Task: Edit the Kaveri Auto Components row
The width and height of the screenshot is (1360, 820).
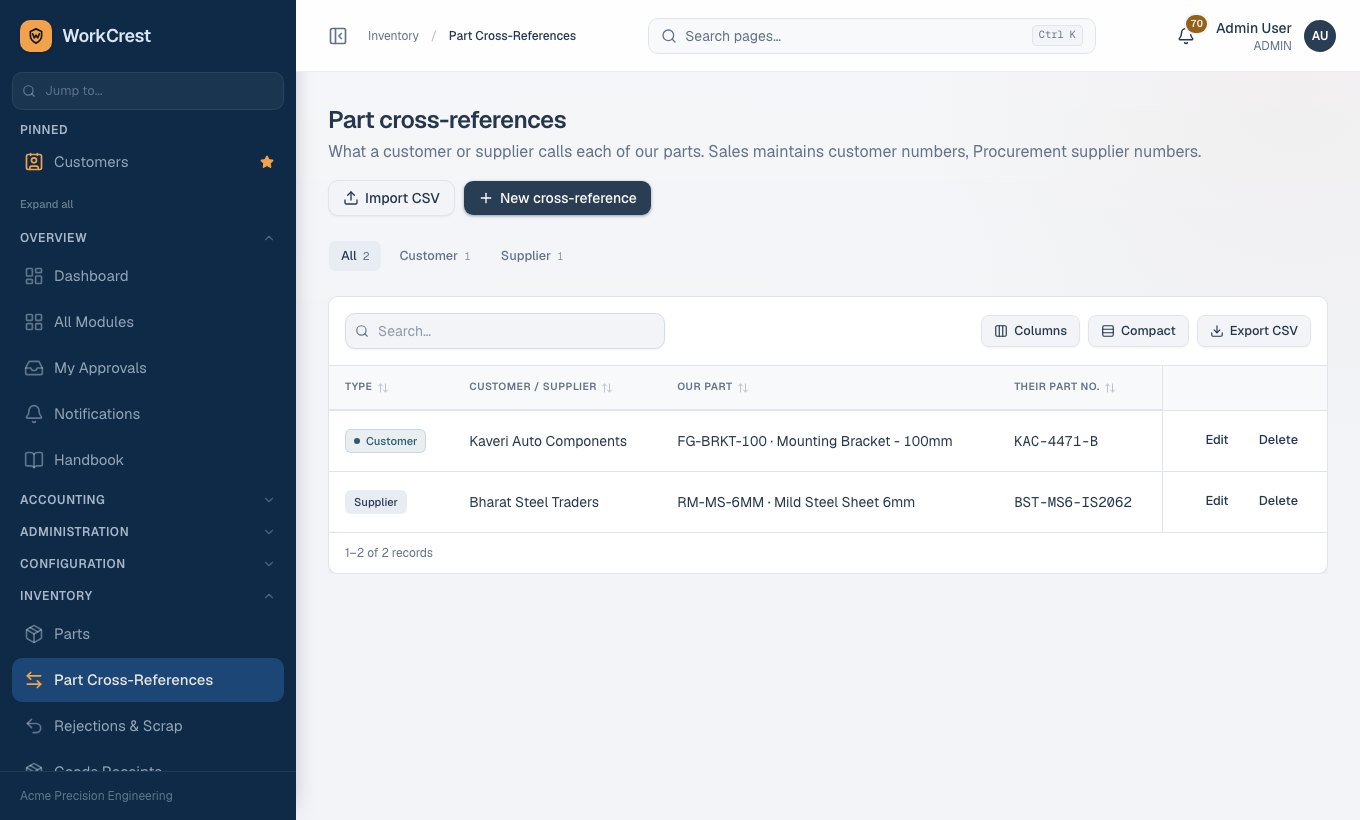Action: (x=1217, y=440)
